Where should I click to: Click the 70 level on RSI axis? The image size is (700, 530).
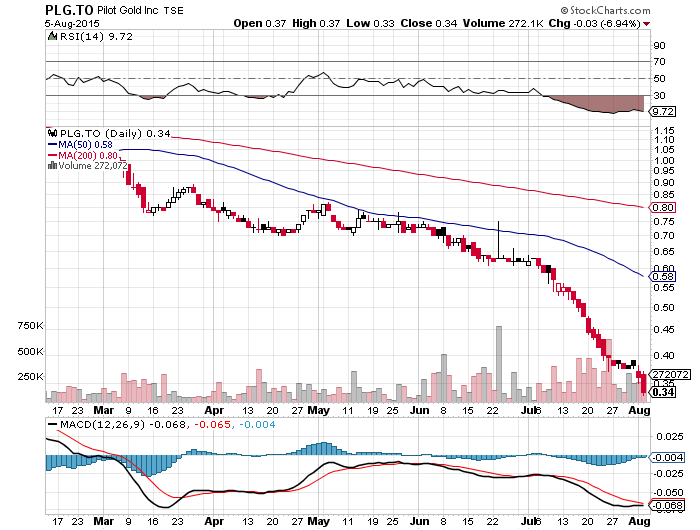659,62
